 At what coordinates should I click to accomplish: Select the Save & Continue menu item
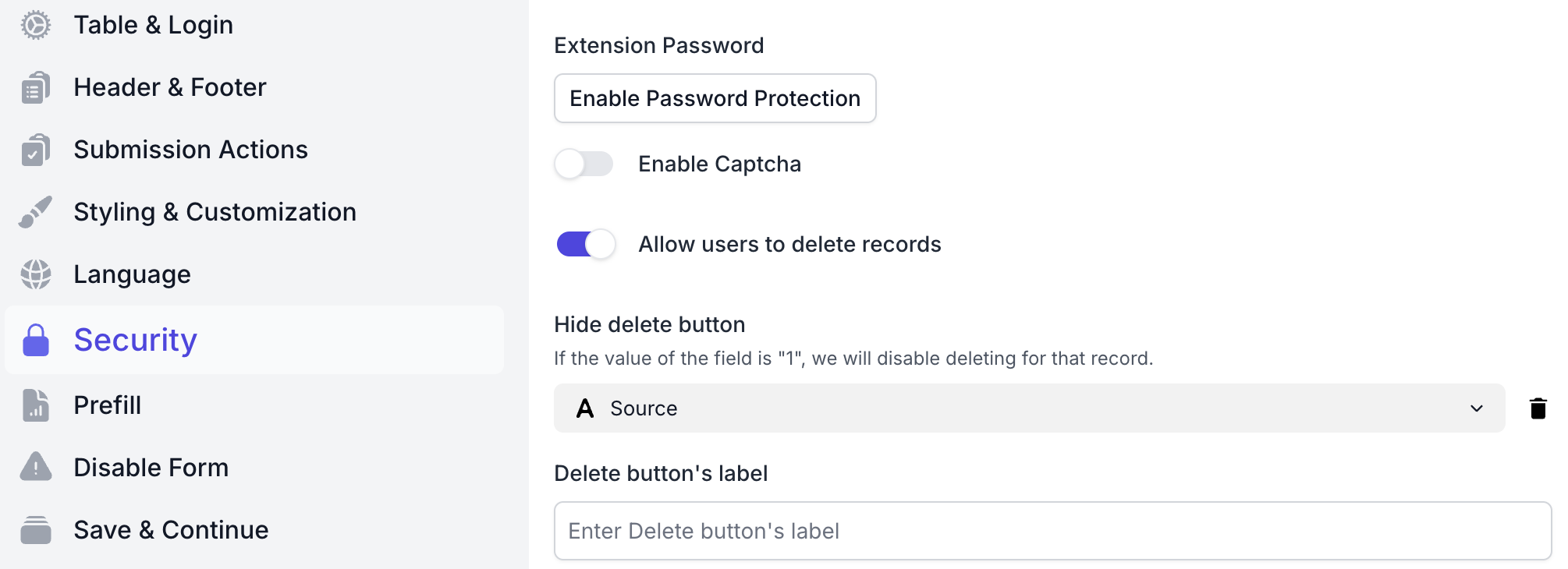click(x=171, y=530)
